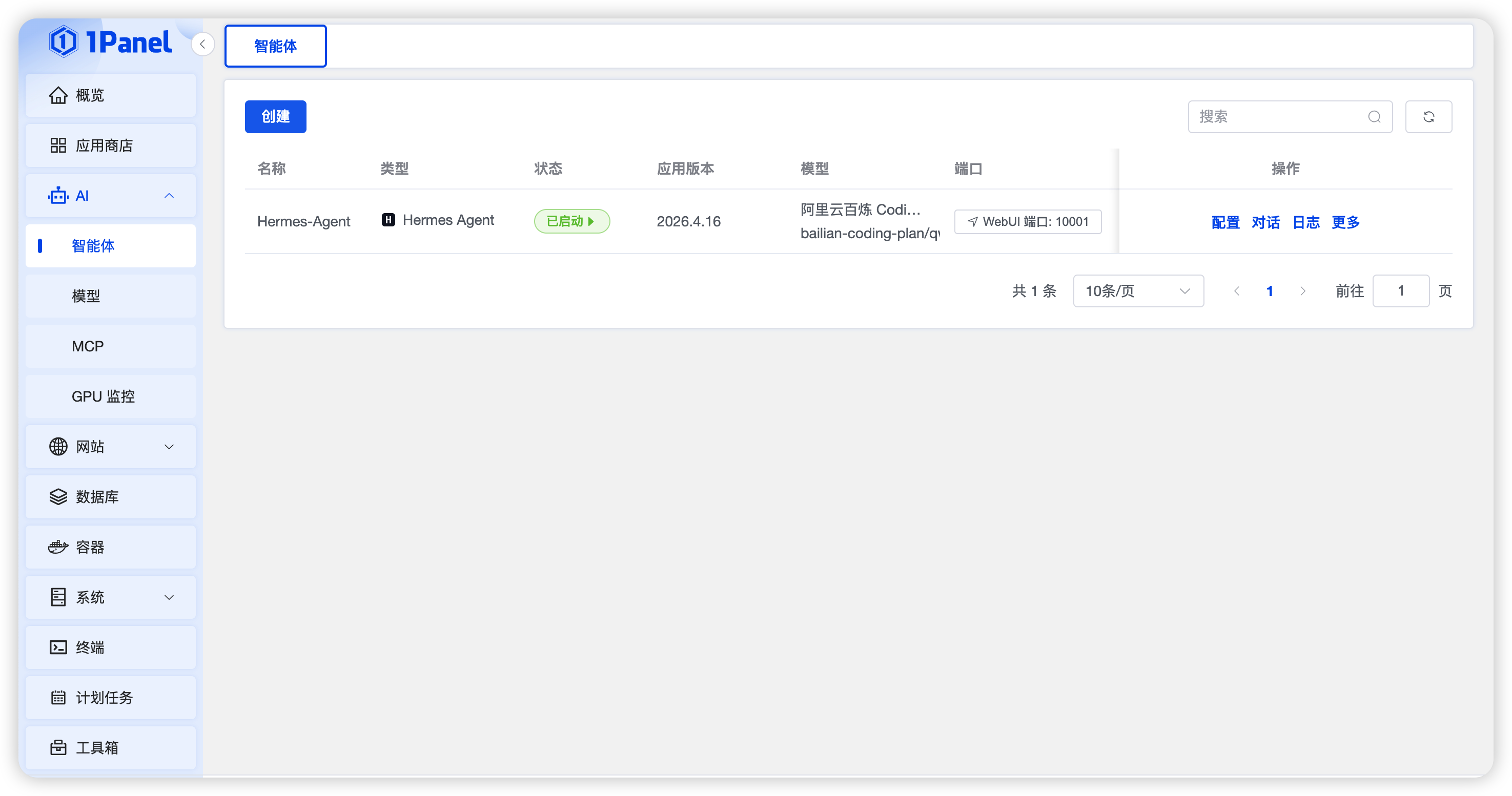Image resolution: width=1512 pixels, height=796 pixels.
Task: Click the 名称 column header
Action: 271,169
